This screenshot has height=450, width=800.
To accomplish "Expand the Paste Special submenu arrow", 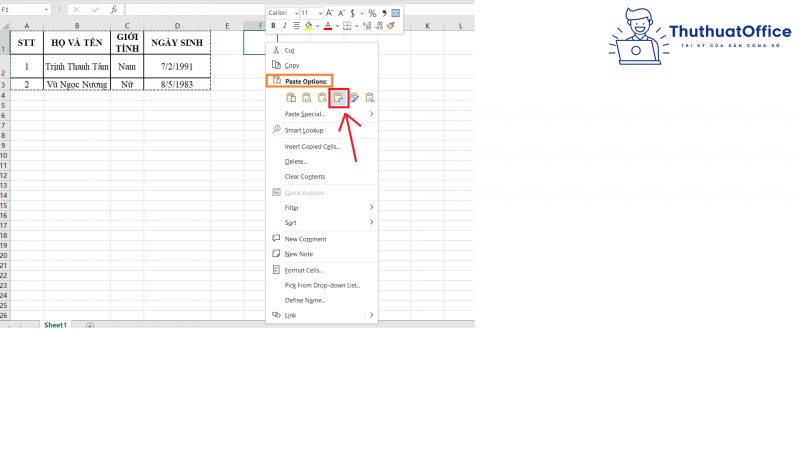I will coord(371,114).
